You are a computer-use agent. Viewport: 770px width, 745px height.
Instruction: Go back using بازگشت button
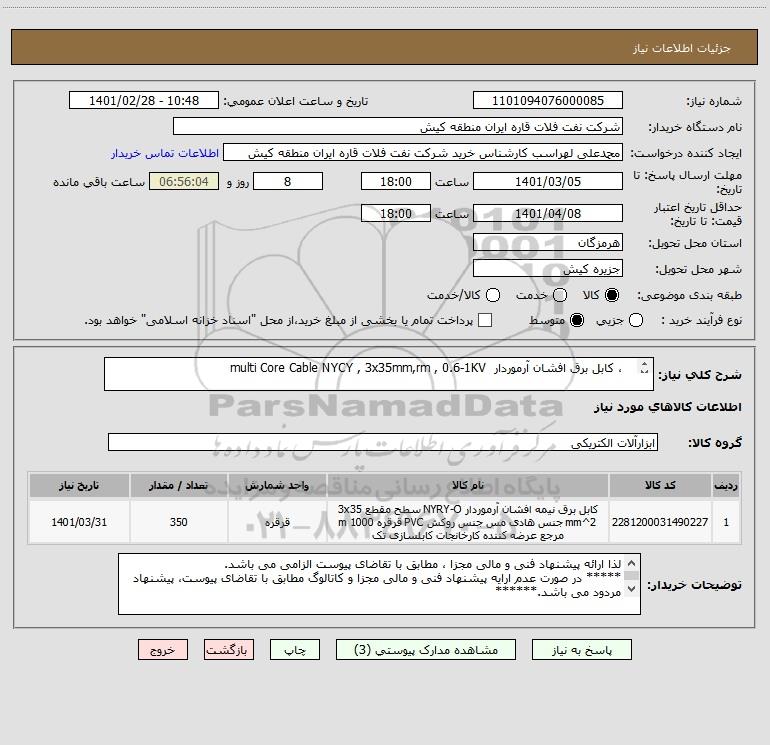(229, 650)
